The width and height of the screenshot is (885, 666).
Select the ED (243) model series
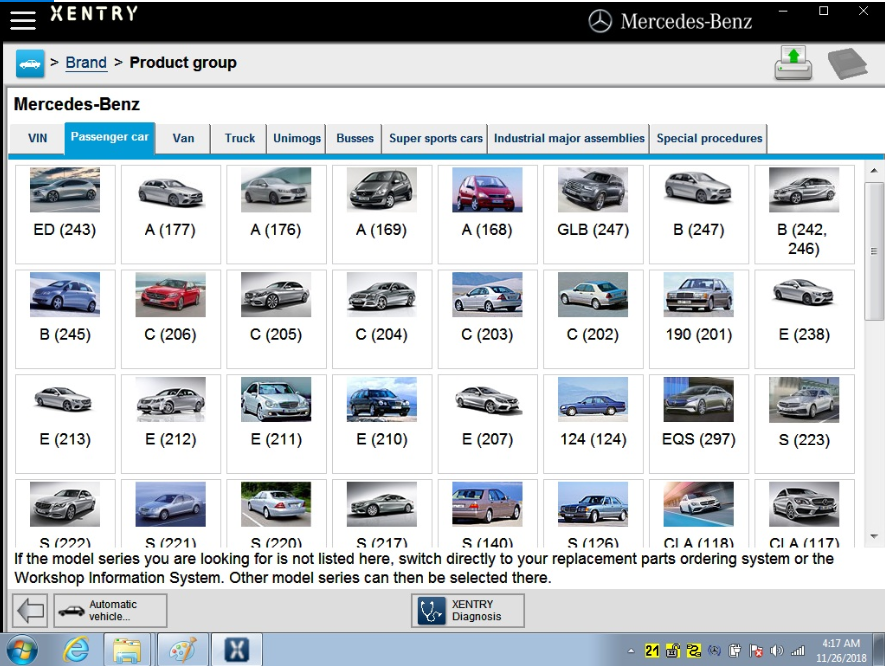pos(65,214)
